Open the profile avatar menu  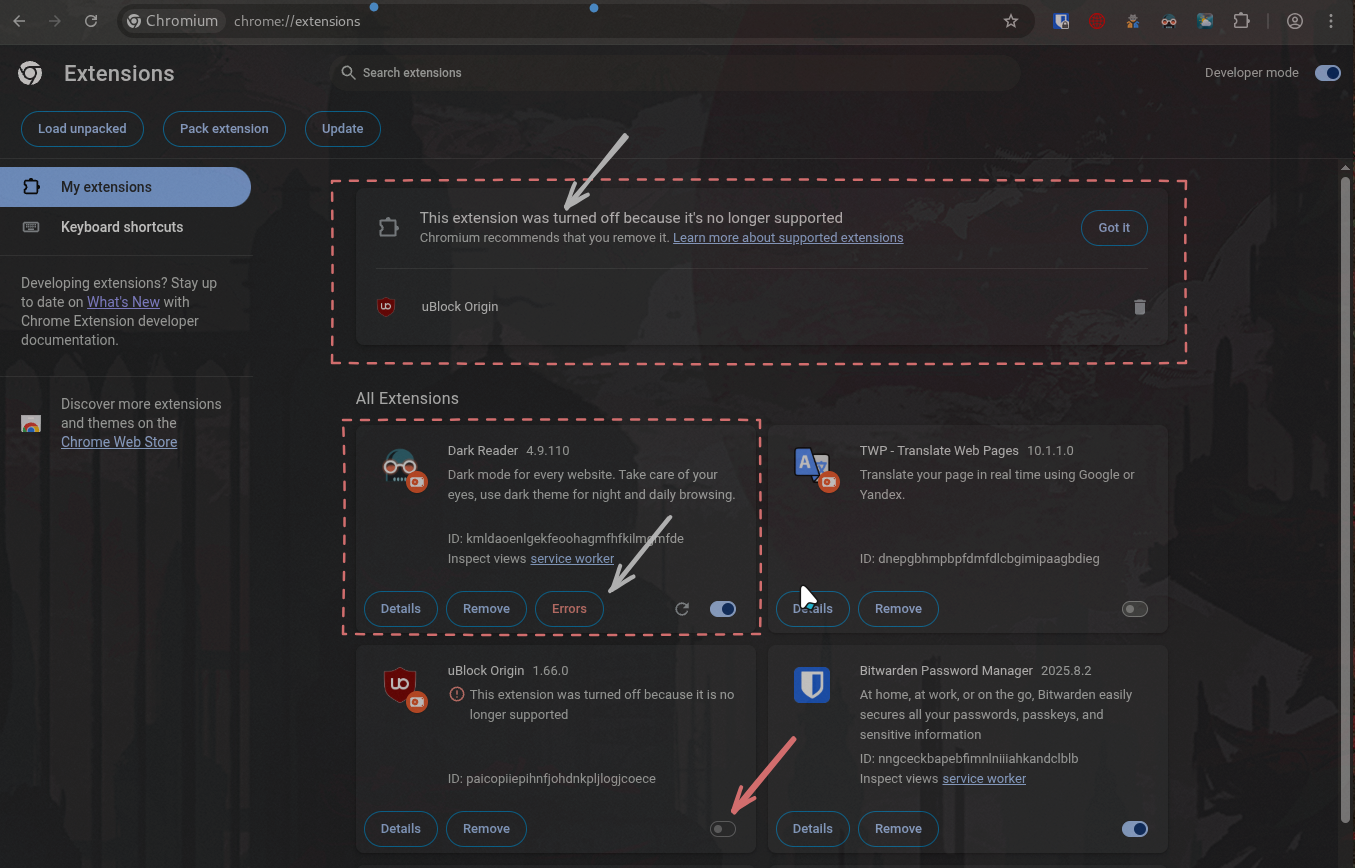click(x=1295, y=21)
